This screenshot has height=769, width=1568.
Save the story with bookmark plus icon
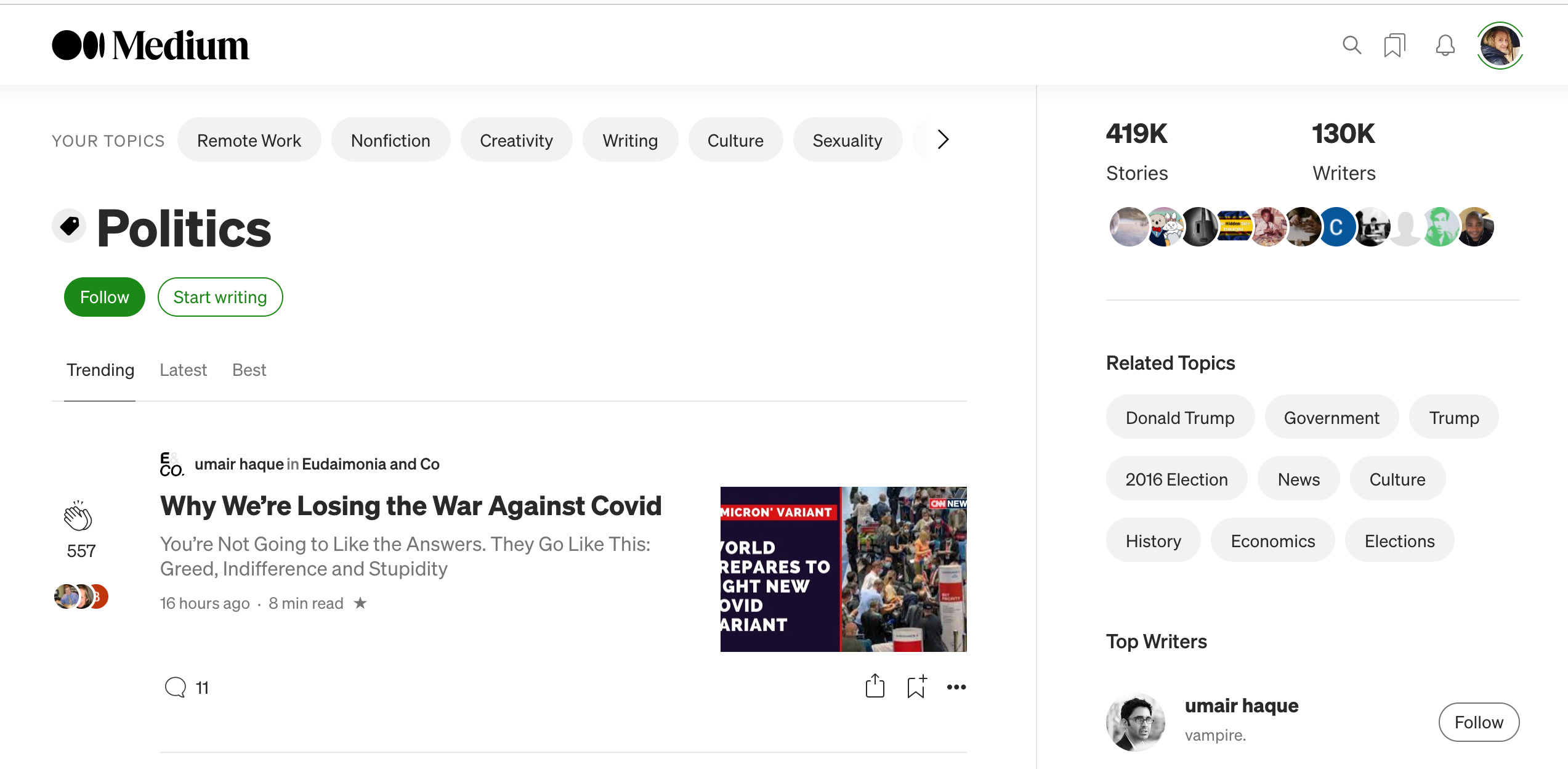(x=916, y=686)
